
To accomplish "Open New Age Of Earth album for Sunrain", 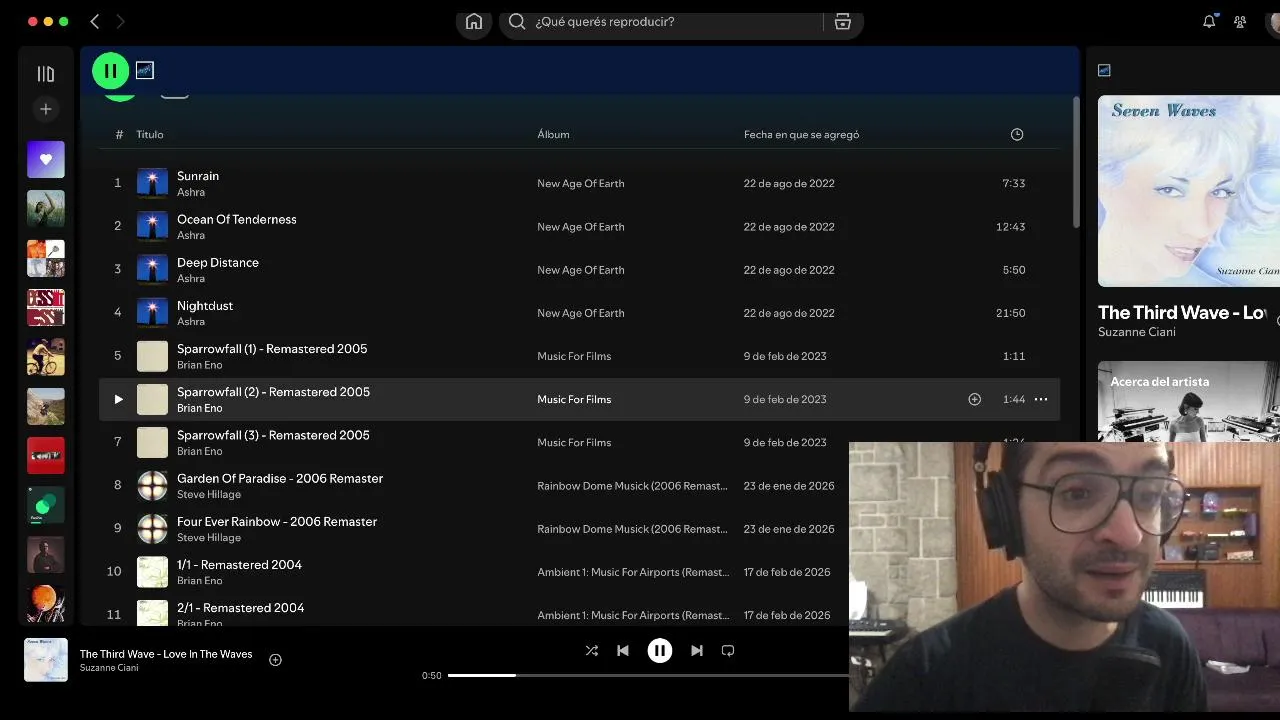I will pos(580,183).
